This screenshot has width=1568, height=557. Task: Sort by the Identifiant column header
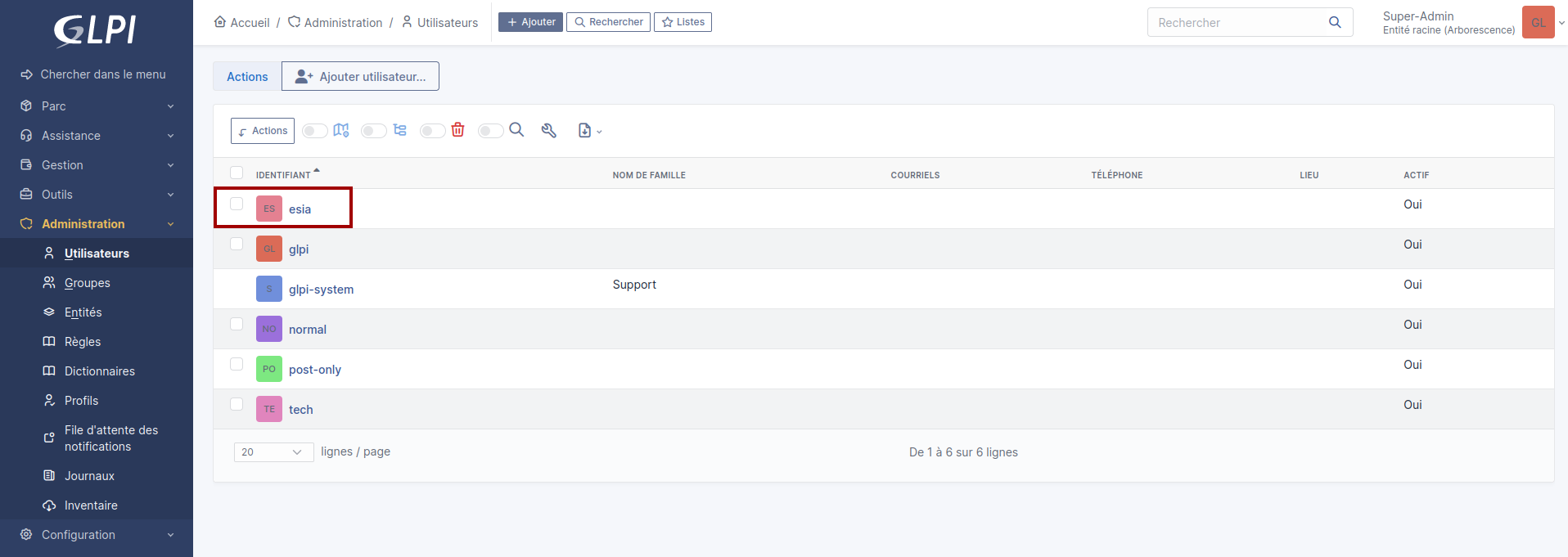pyautogui.click(x=283, y=175)
